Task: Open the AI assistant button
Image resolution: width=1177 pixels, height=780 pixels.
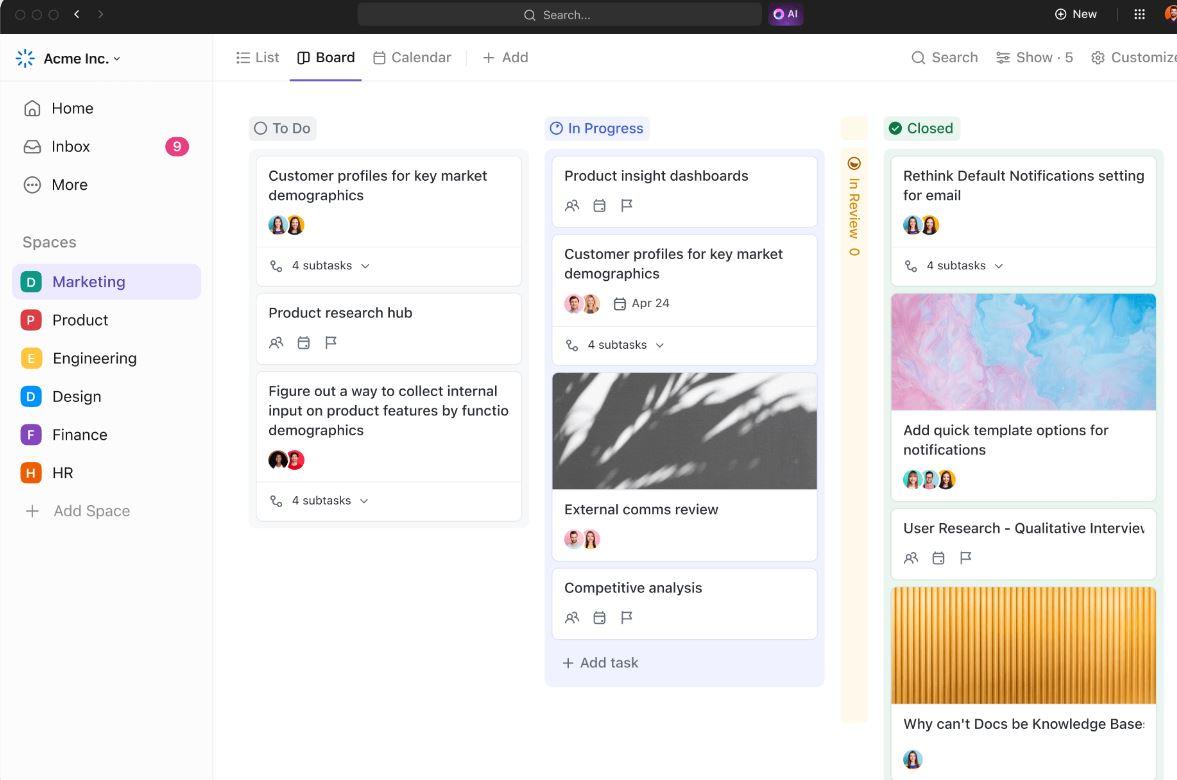Action: click(x=785, y=14)
